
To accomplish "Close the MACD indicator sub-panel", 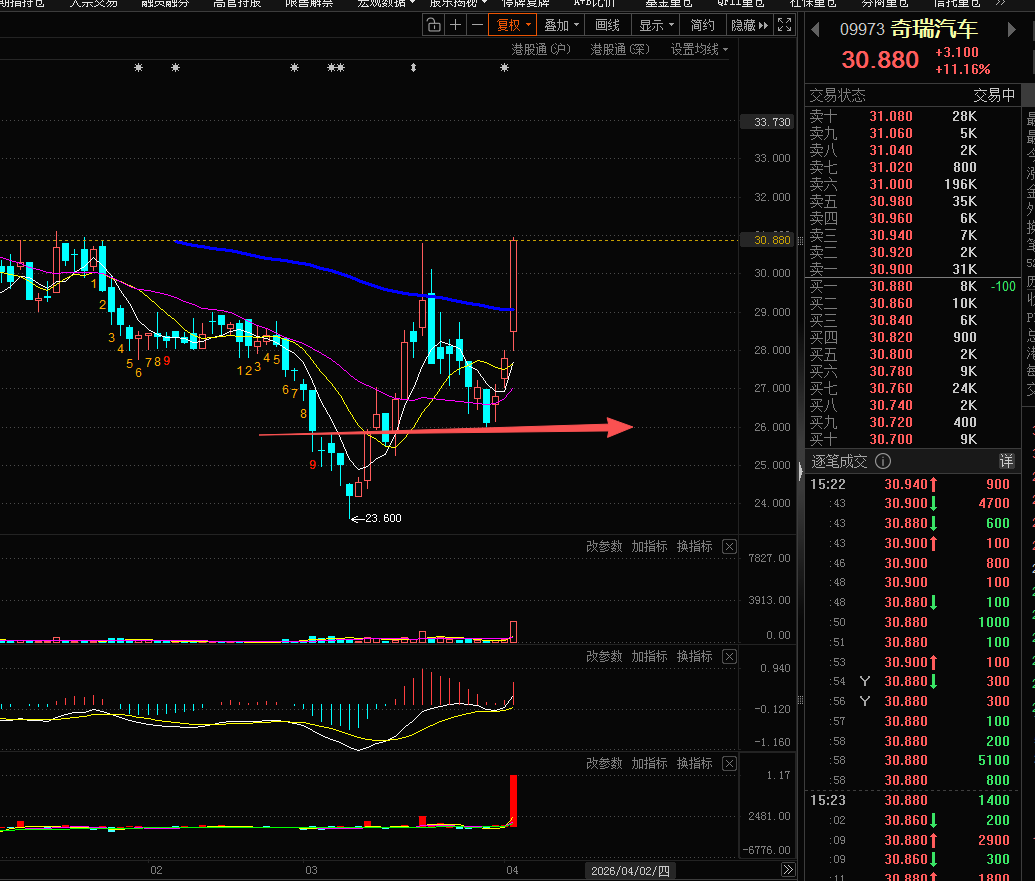I will click(729, 657).
